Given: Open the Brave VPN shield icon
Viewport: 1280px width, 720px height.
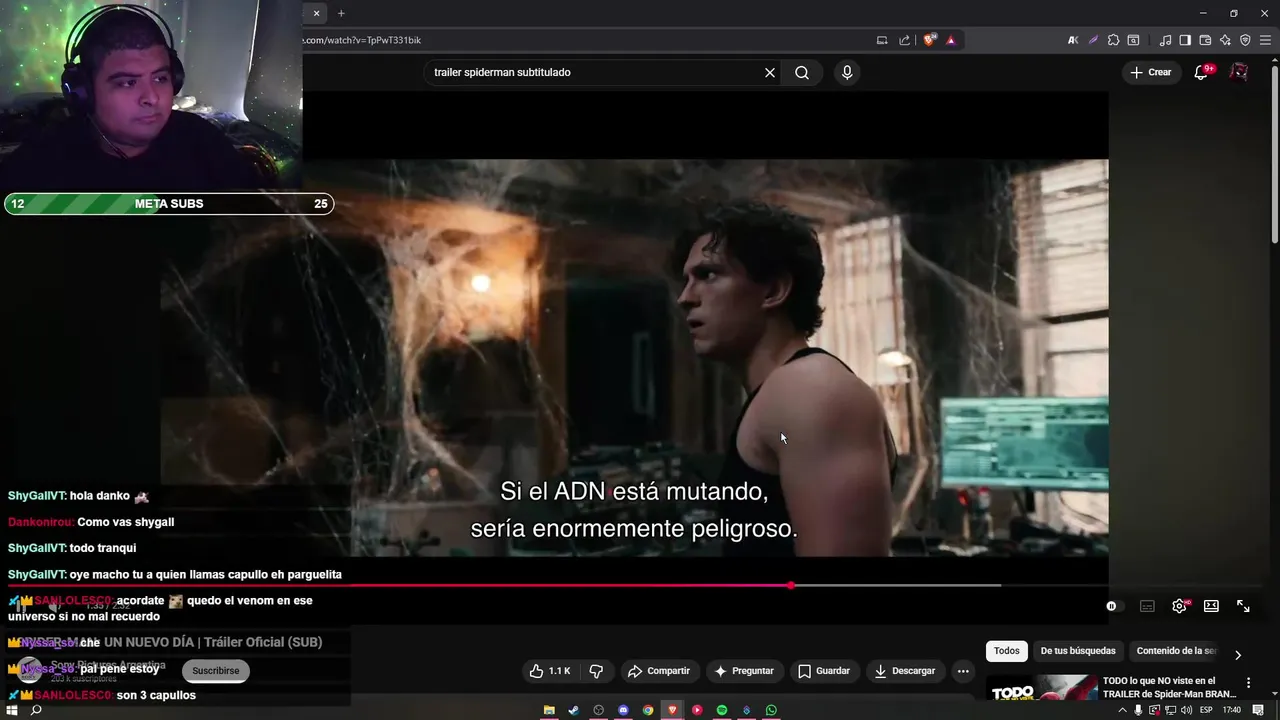Looking at the screenshot, I should (1245, 40).
